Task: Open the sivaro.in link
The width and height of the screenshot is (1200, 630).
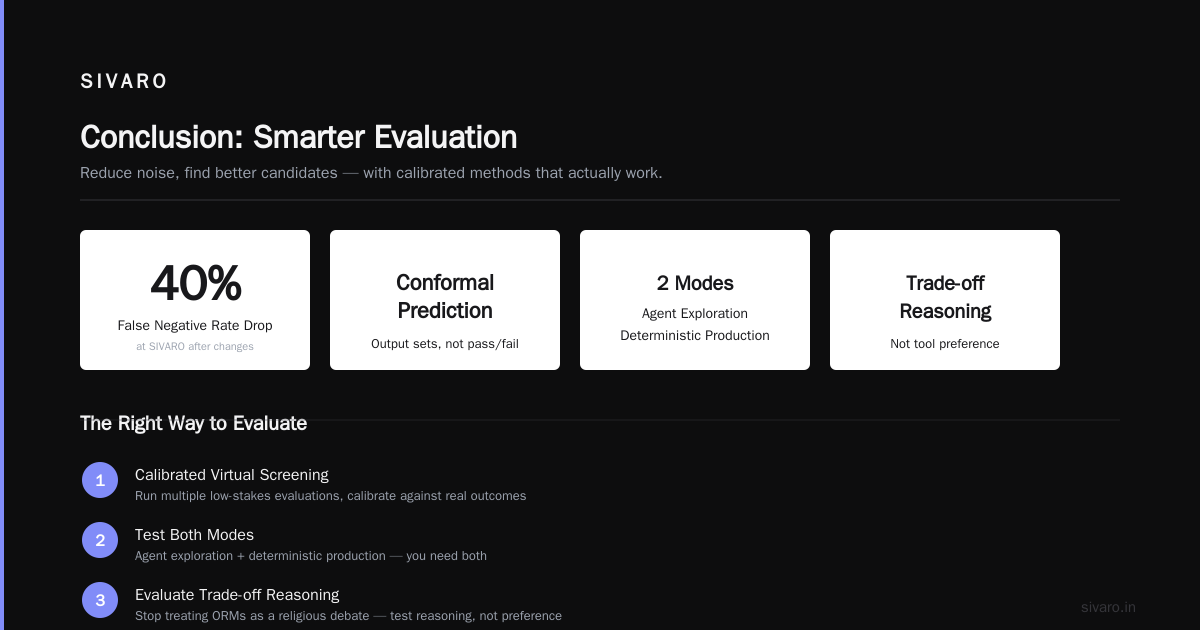Action: tap(1108, 607)
